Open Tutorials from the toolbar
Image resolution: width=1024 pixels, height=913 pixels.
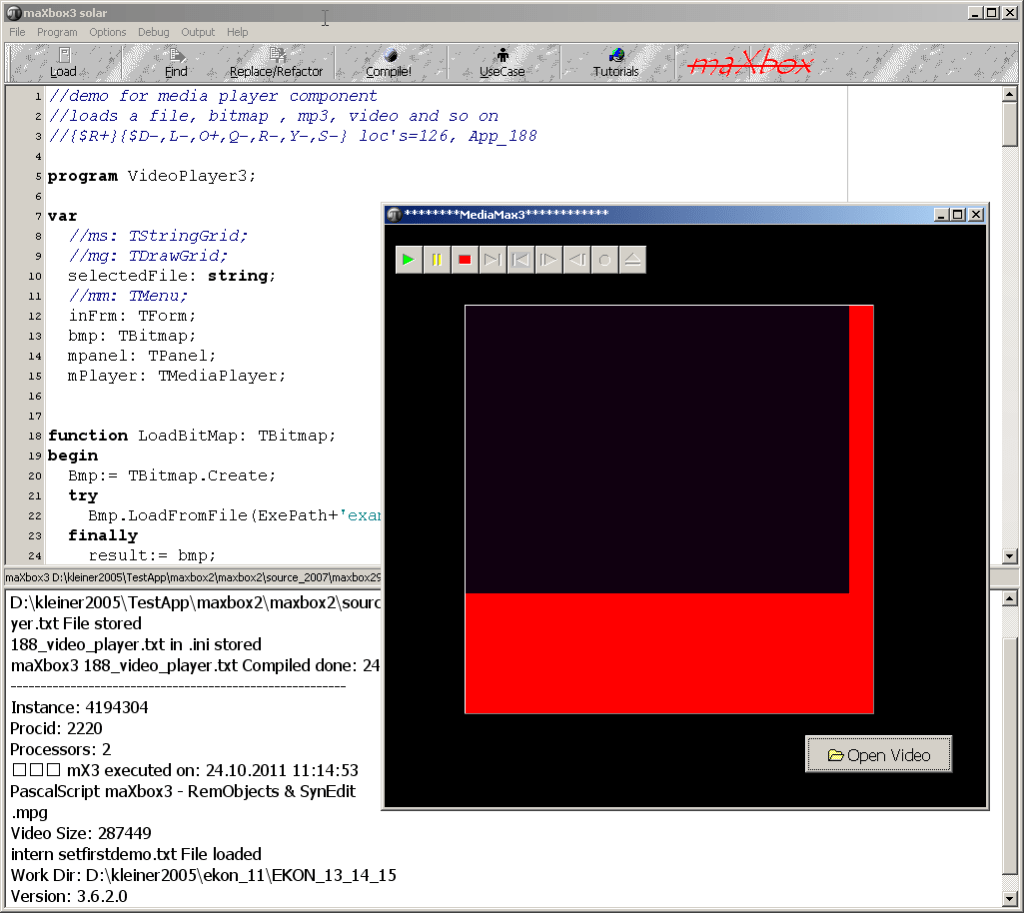[x=615, y=63]
